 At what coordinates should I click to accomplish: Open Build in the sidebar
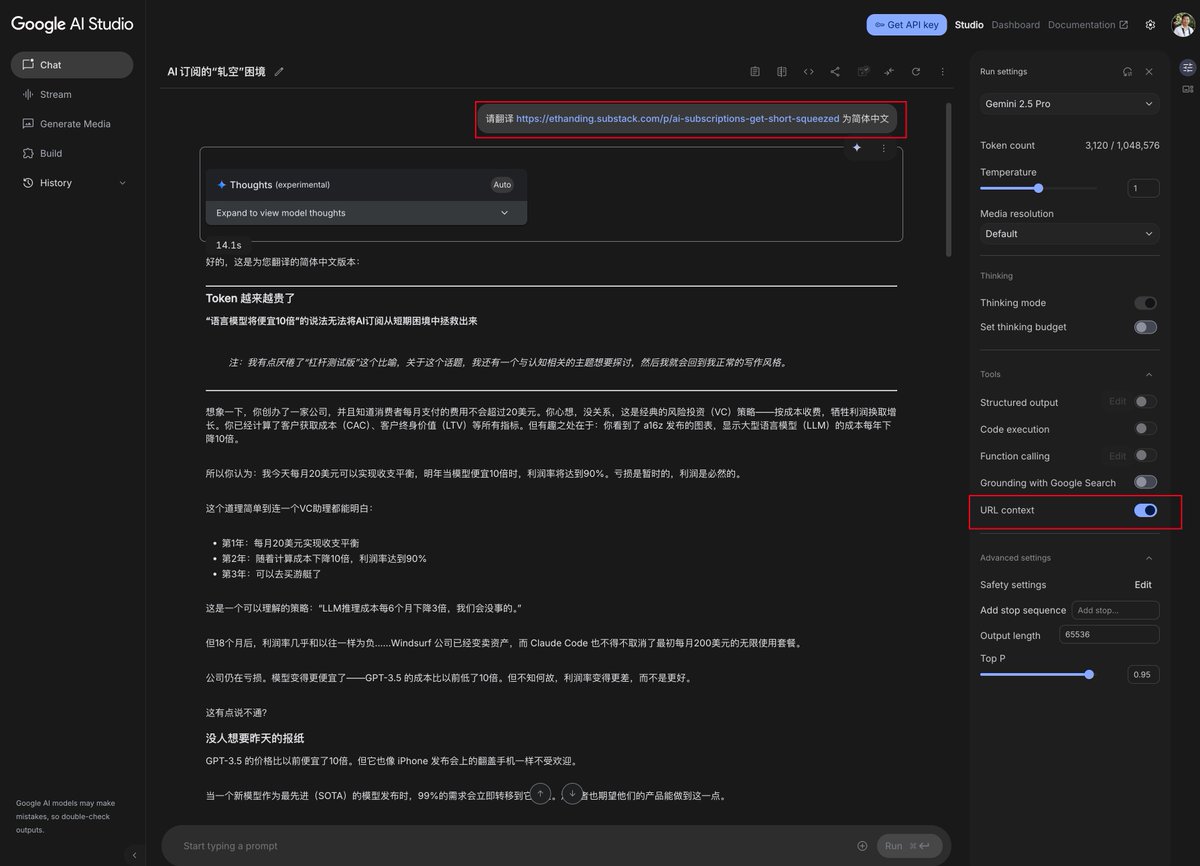(x=72, y=153)
